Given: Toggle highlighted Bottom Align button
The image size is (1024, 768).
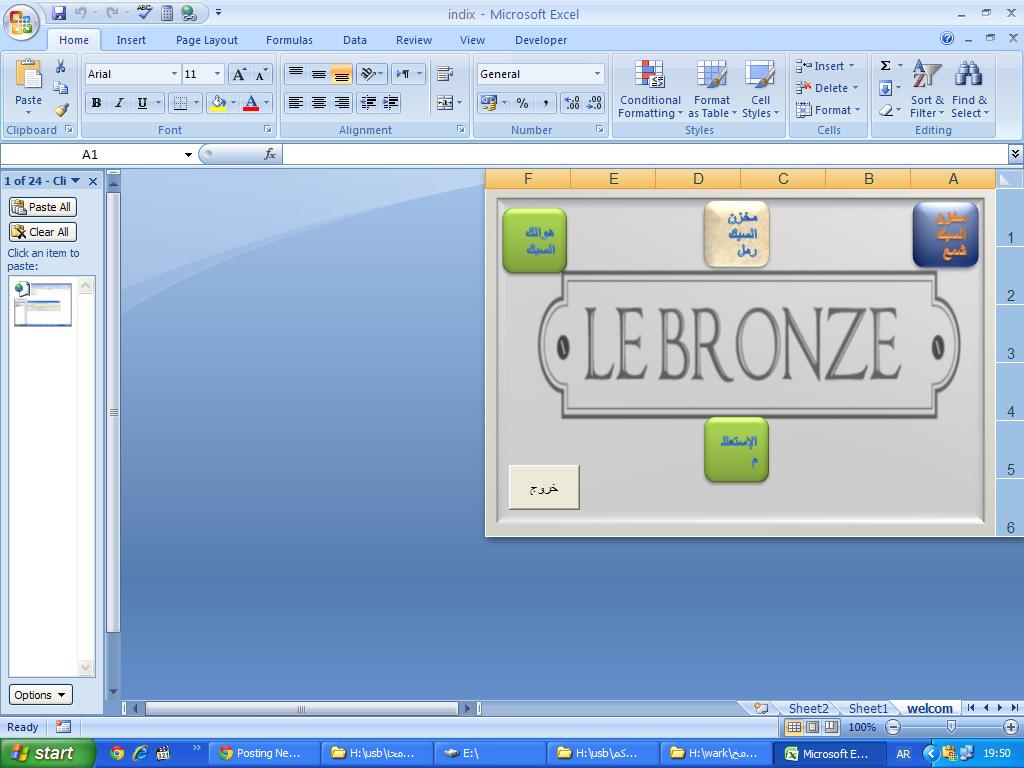Looking at the screenshot, I should point(342,74).
